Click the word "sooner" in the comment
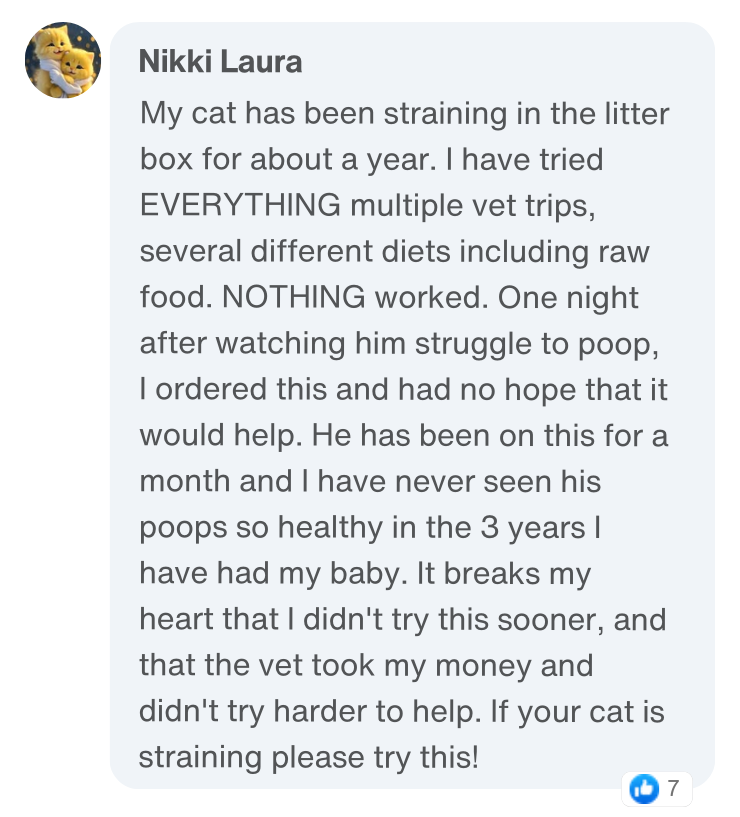Image resolution: width=740 pixels, height=817 pixels. [x=544, y=619]
